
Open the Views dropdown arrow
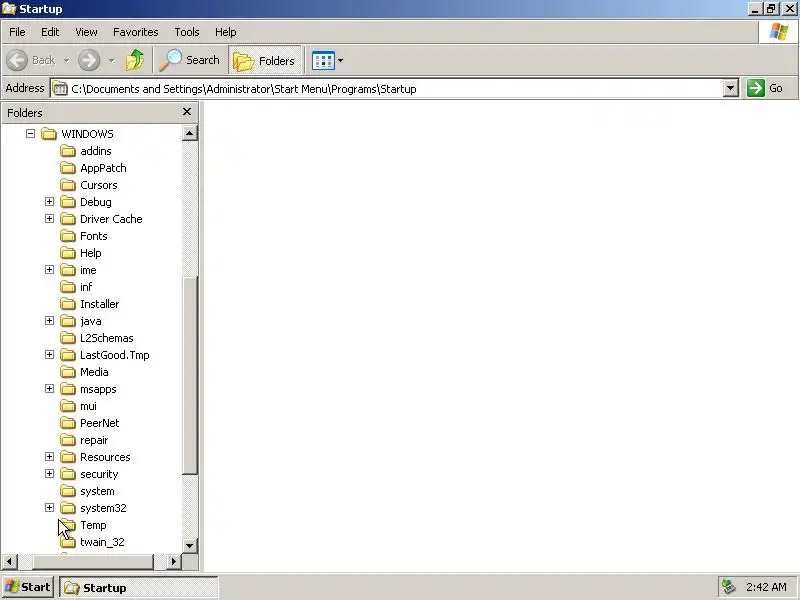point(340,61)
